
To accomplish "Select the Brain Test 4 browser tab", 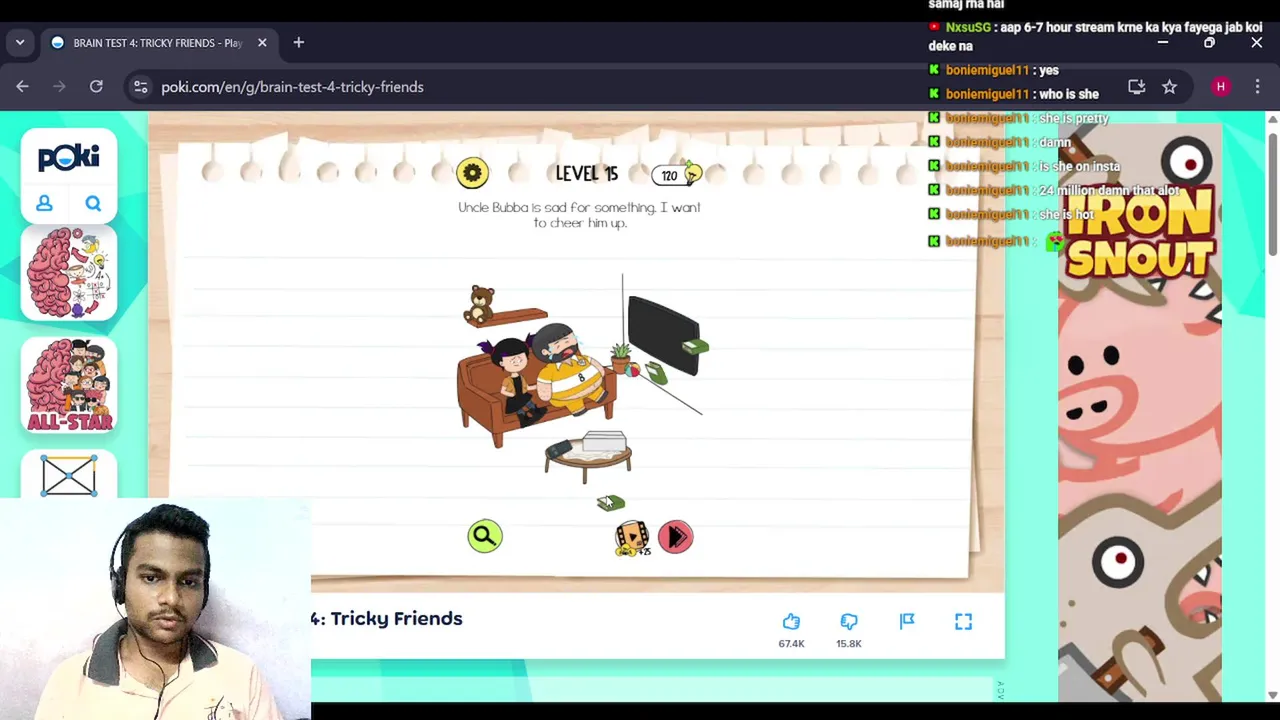I will [x=158, y=43].
